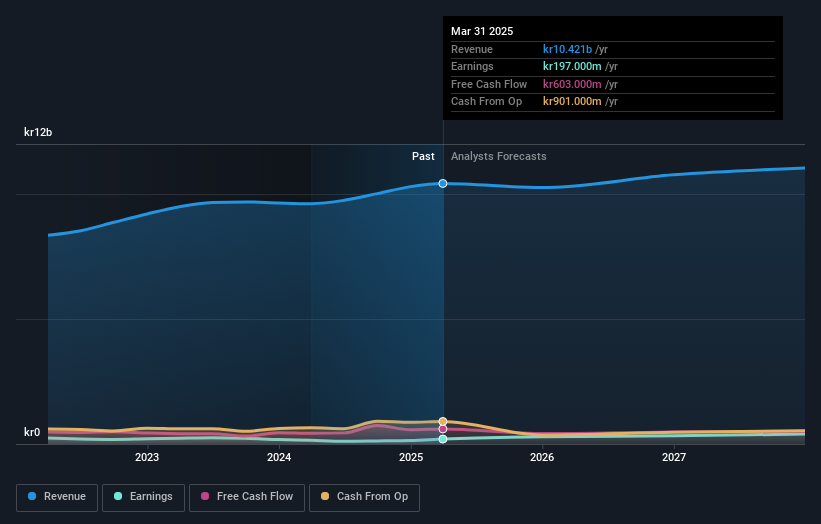Click the 2023 x-axis label
This screenshot has width=821, height=524.
tap(147, 457)
